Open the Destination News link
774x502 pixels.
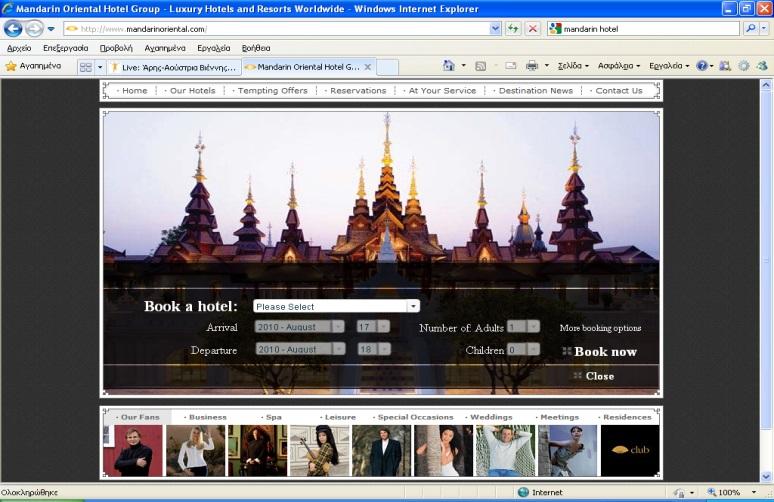(x=536, y=91)
